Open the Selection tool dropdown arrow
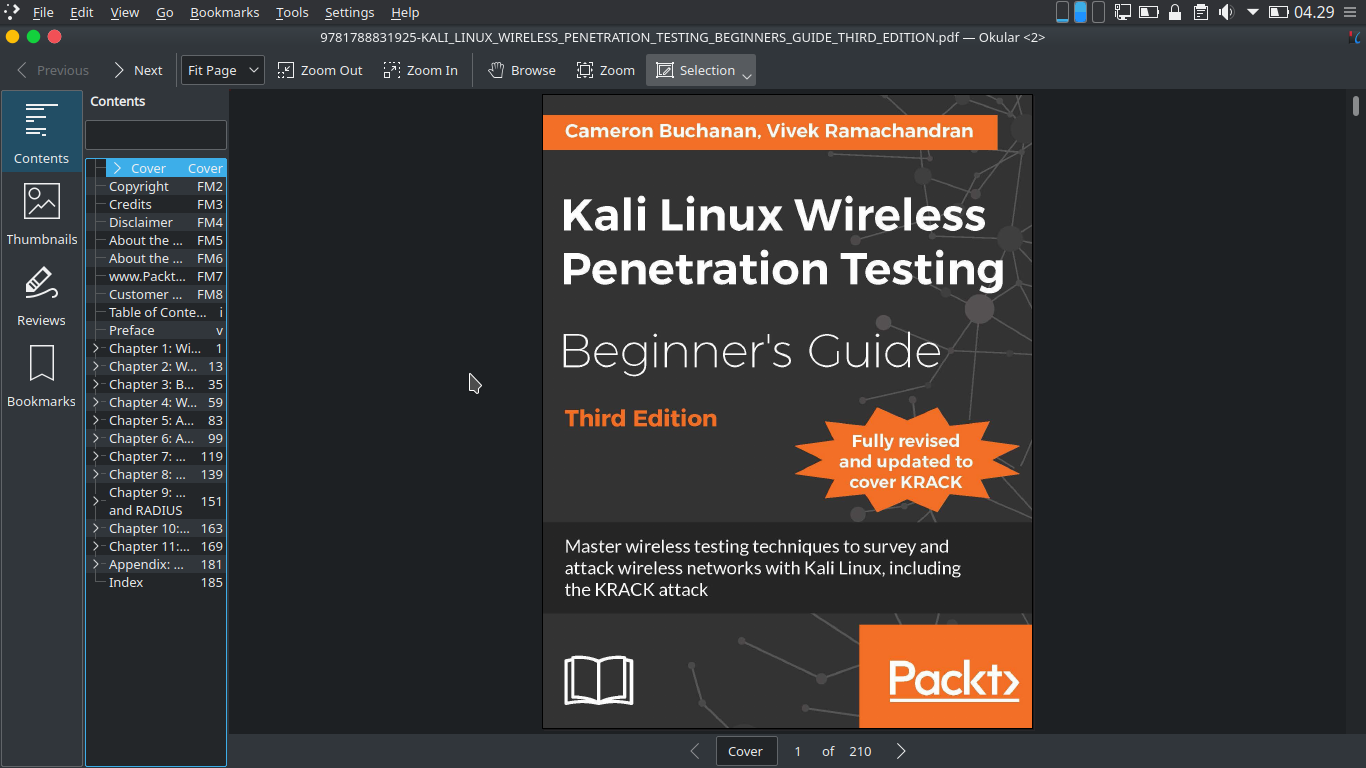 pyautogui.click(x=747, y=77)
